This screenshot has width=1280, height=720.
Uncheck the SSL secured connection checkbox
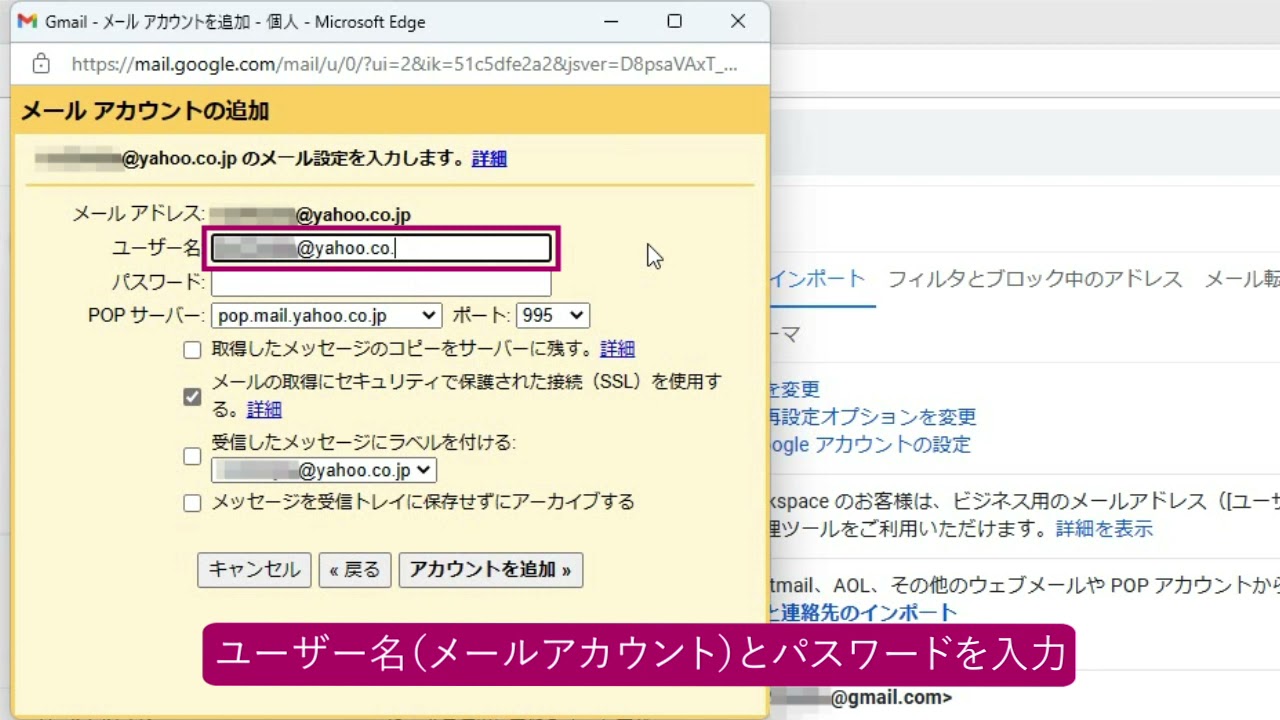(192, 397)
